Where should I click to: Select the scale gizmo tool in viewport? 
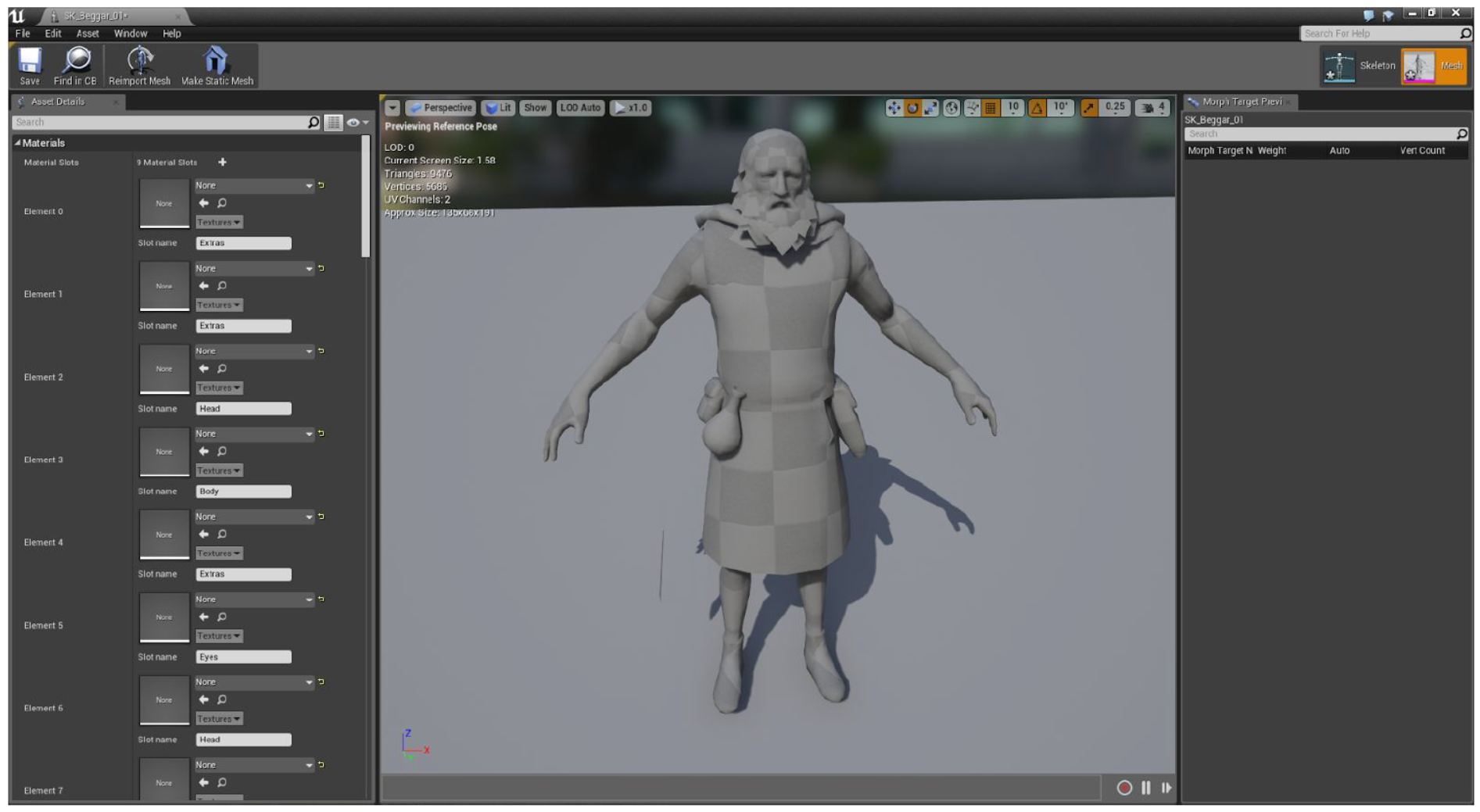(930, 108)
